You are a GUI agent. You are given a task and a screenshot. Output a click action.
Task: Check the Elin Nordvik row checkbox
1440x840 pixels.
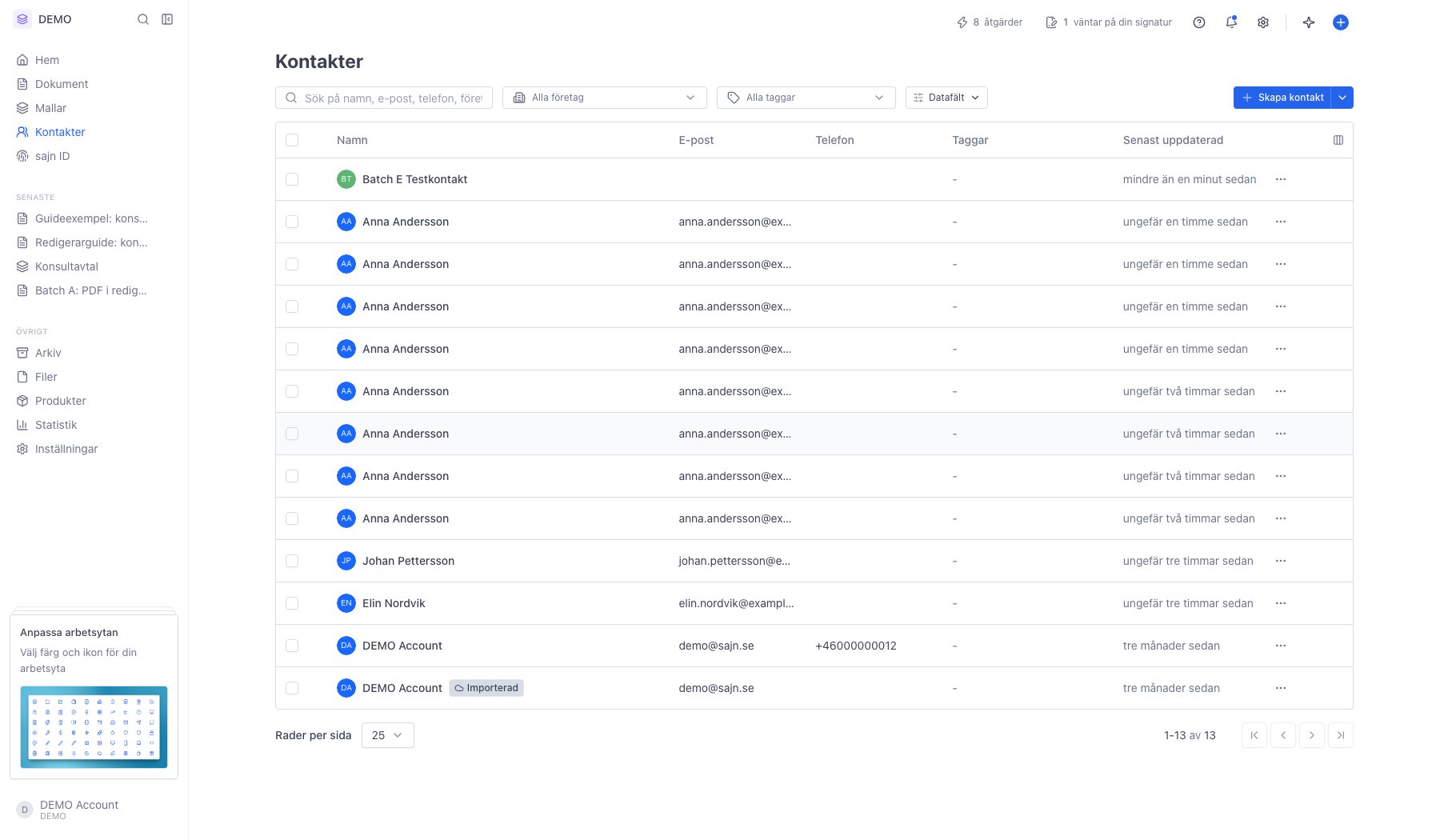(292, 603)
